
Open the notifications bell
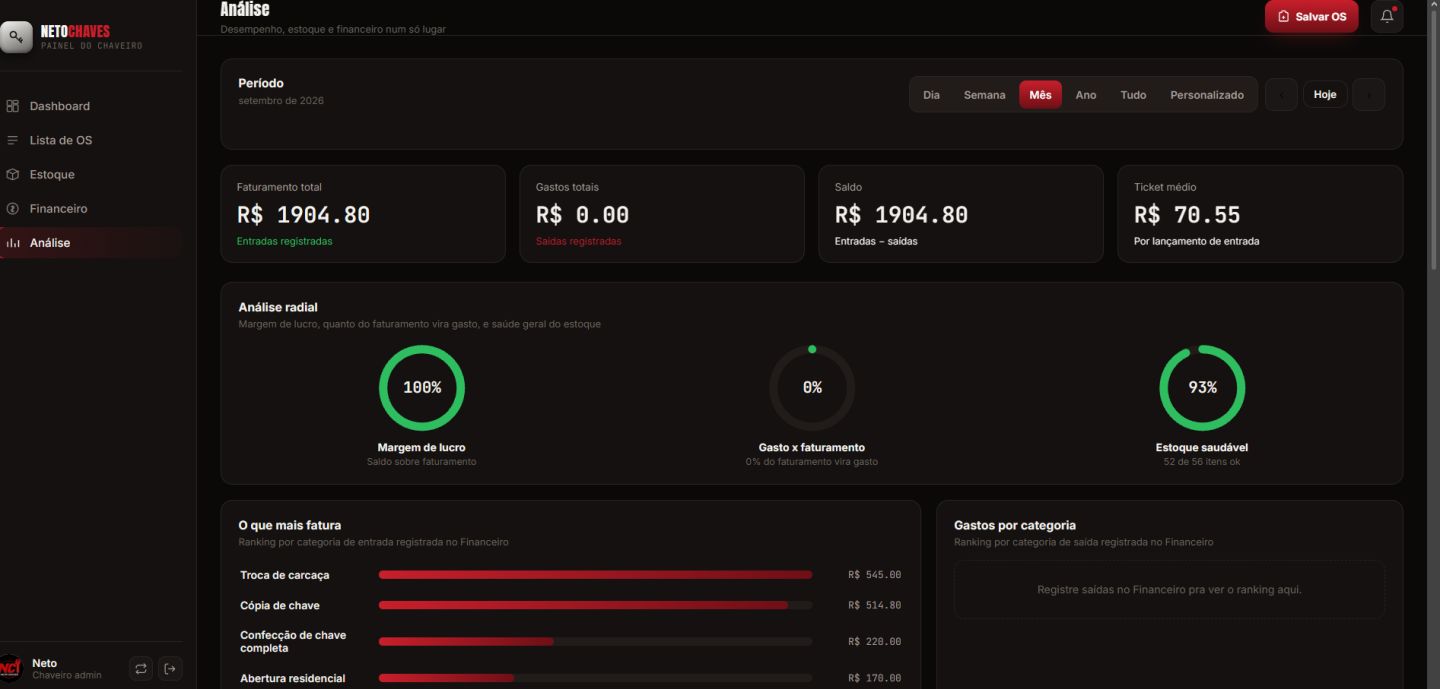pos(1387,16)
